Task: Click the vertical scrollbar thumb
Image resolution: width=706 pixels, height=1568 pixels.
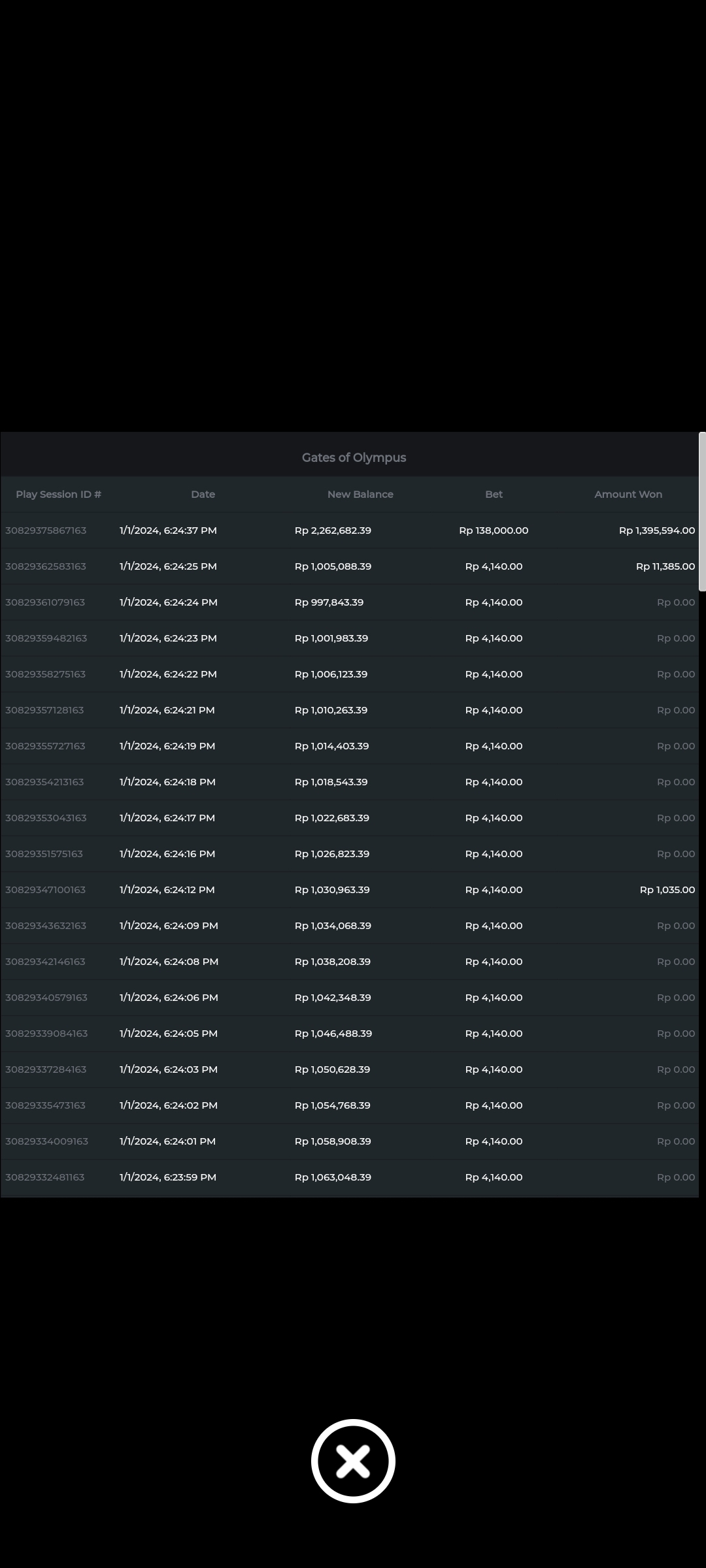Action: click(702, 511)
